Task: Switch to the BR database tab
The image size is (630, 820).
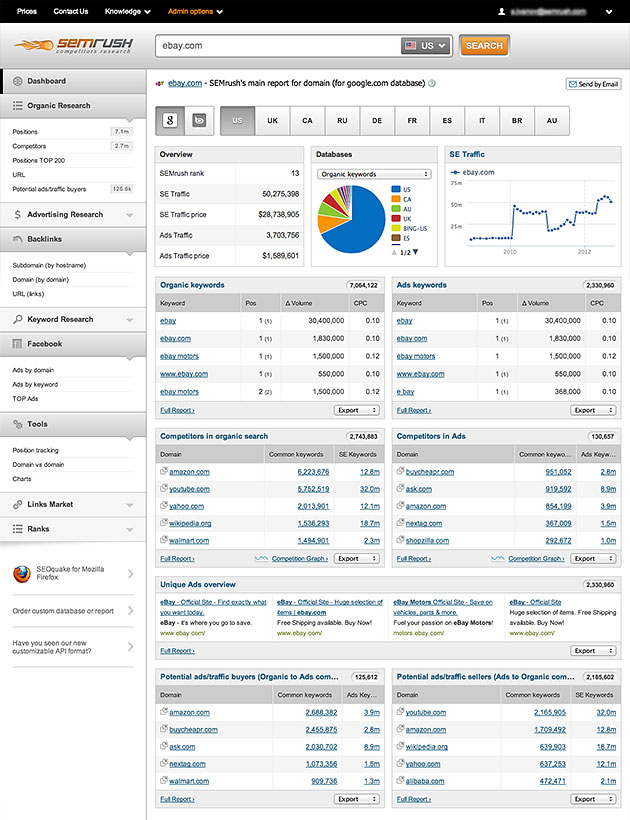Action: 517,121
